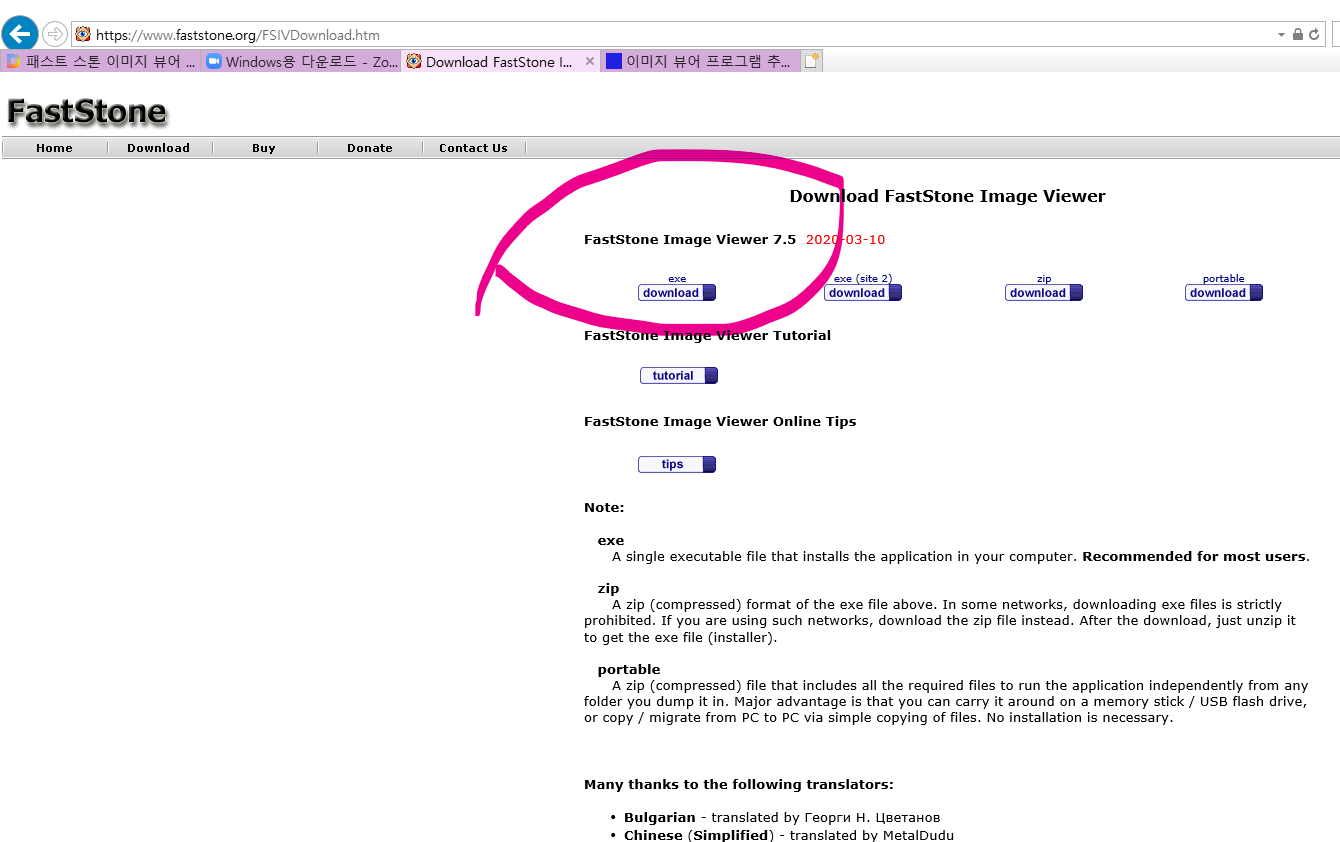
Task: Click the red 2020-03-10 date
Action: tap(845, 240)
